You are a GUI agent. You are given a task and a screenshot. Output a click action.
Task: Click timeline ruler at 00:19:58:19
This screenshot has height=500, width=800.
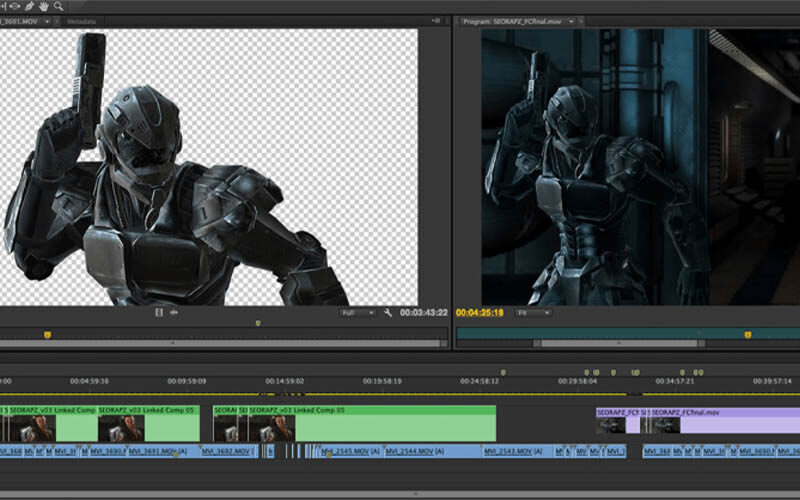pyautogui.click(x=382, y=381)
